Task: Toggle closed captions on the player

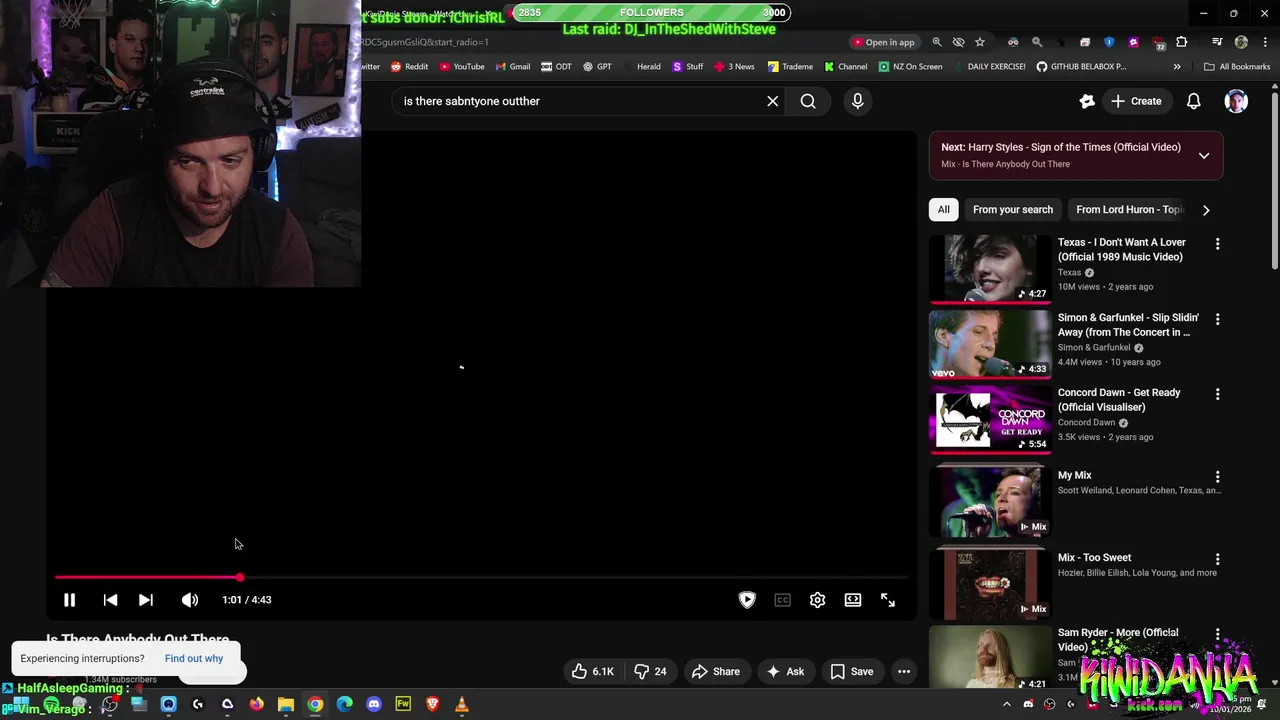Action: 782,600
